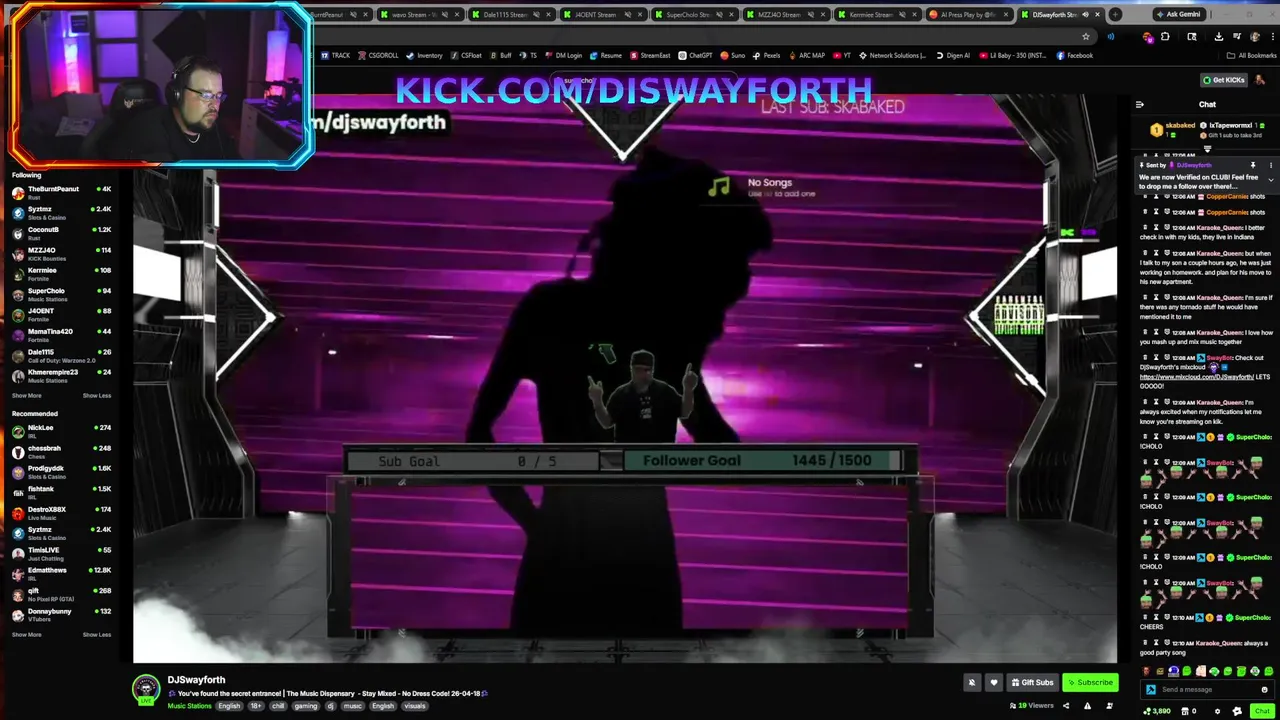Unpin the pinned chat message
The image size is (1280, 720).
[x=1253, y=166]
